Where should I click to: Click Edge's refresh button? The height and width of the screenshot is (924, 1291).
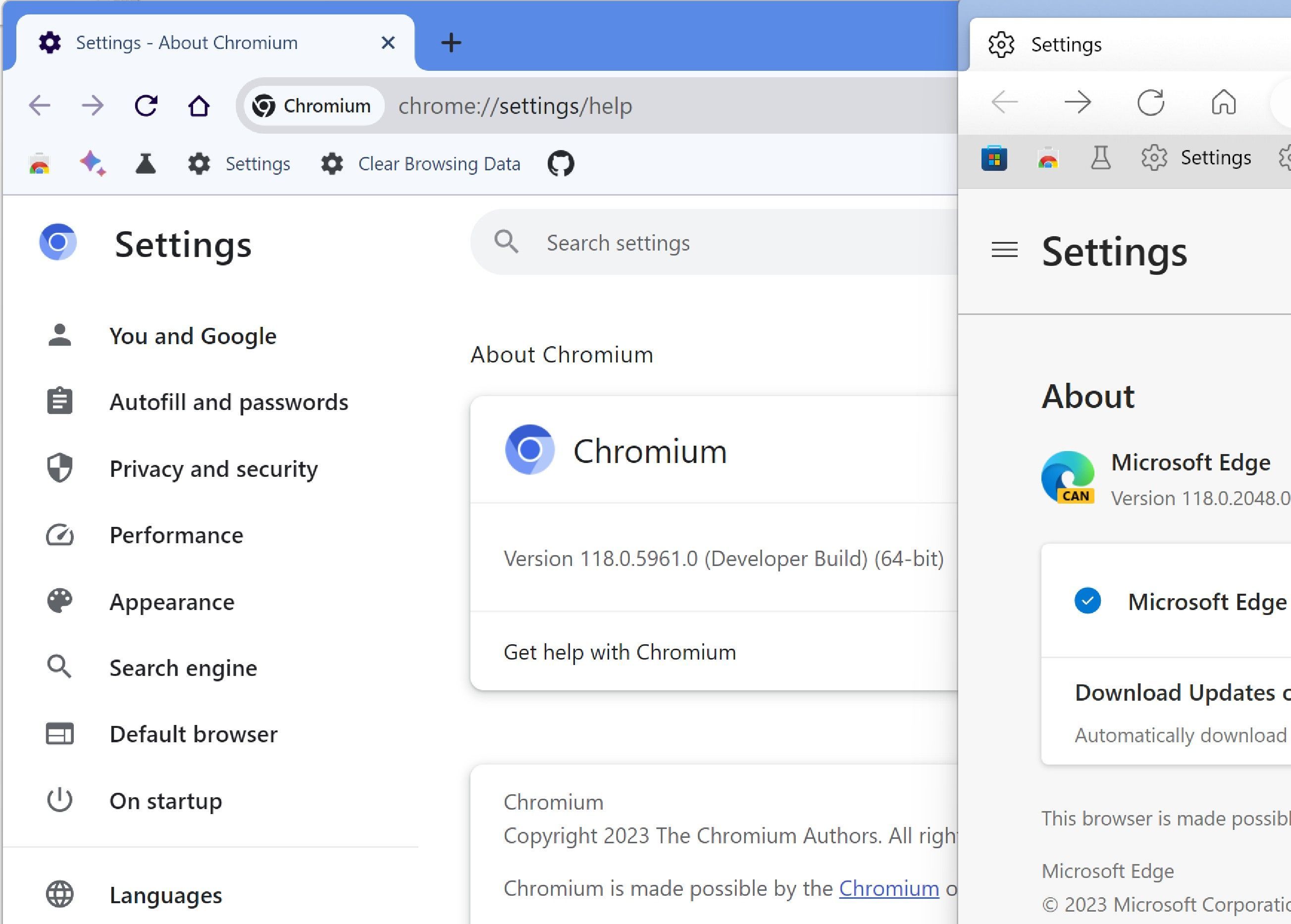[x=1150, y=103]
